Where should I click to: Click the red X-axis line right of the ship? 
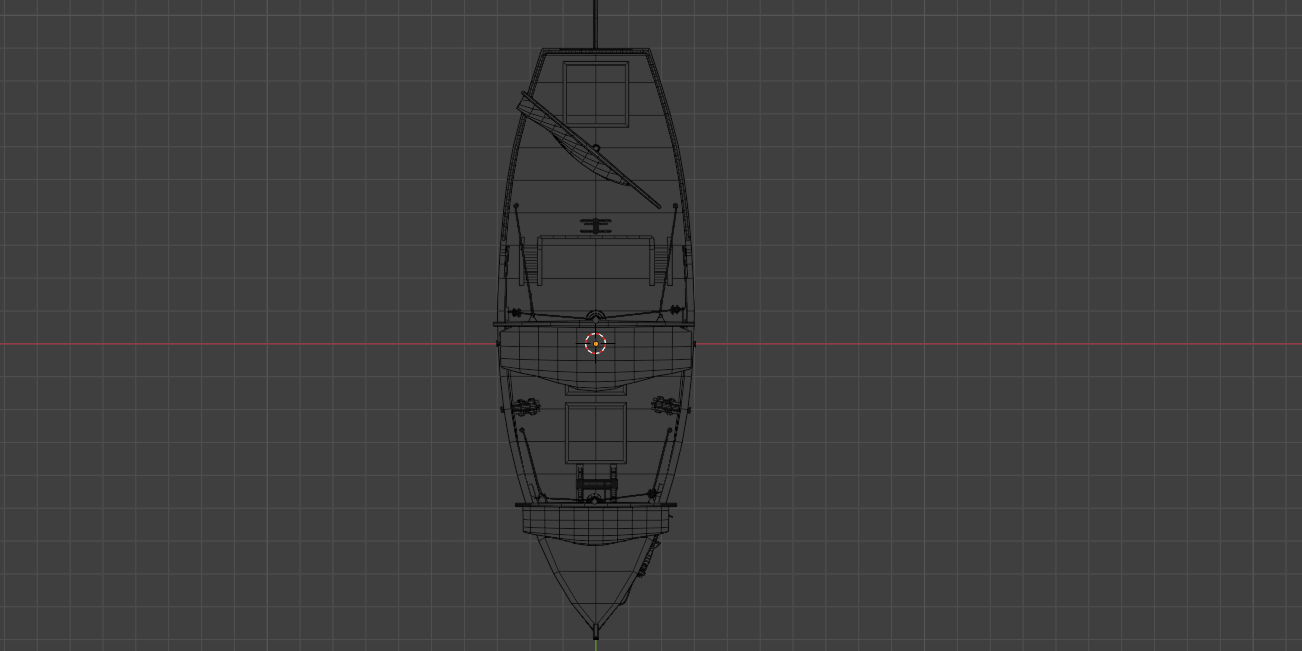coord(998,344)
